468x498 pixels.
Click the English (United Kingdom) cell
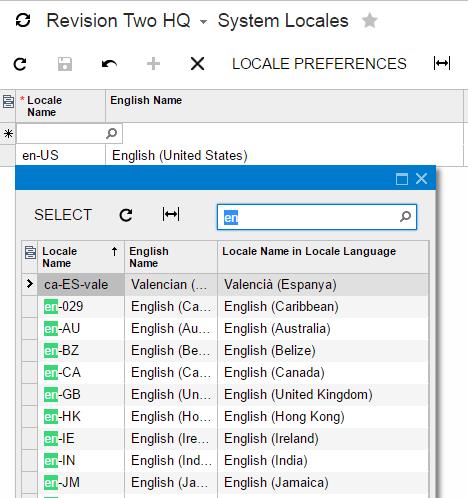point(323,395)
